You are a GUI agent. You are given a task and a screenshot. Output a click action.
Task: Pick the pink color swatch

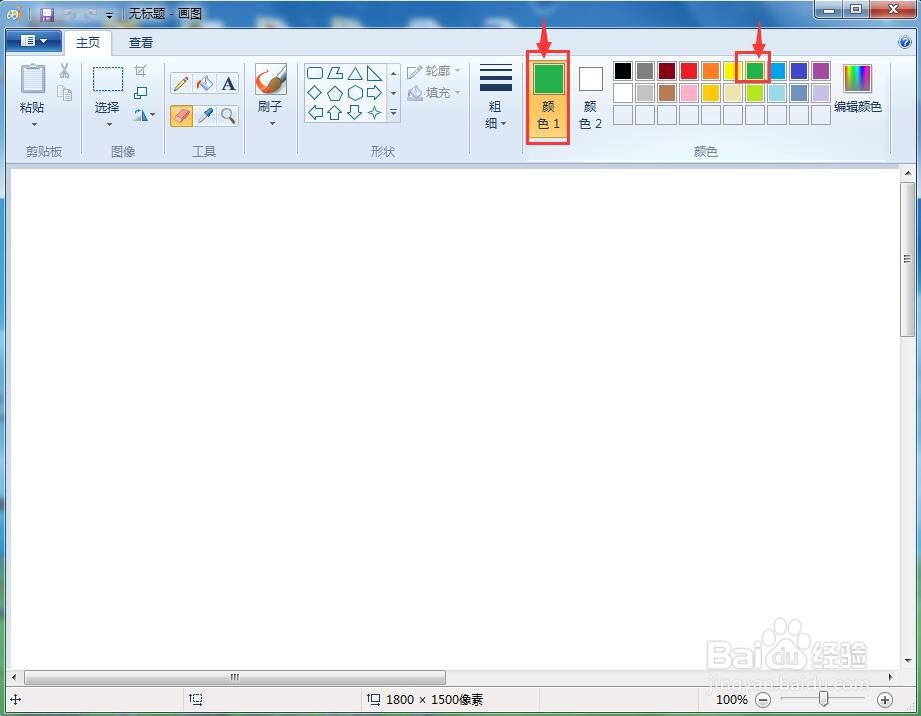tap(688, 93)
